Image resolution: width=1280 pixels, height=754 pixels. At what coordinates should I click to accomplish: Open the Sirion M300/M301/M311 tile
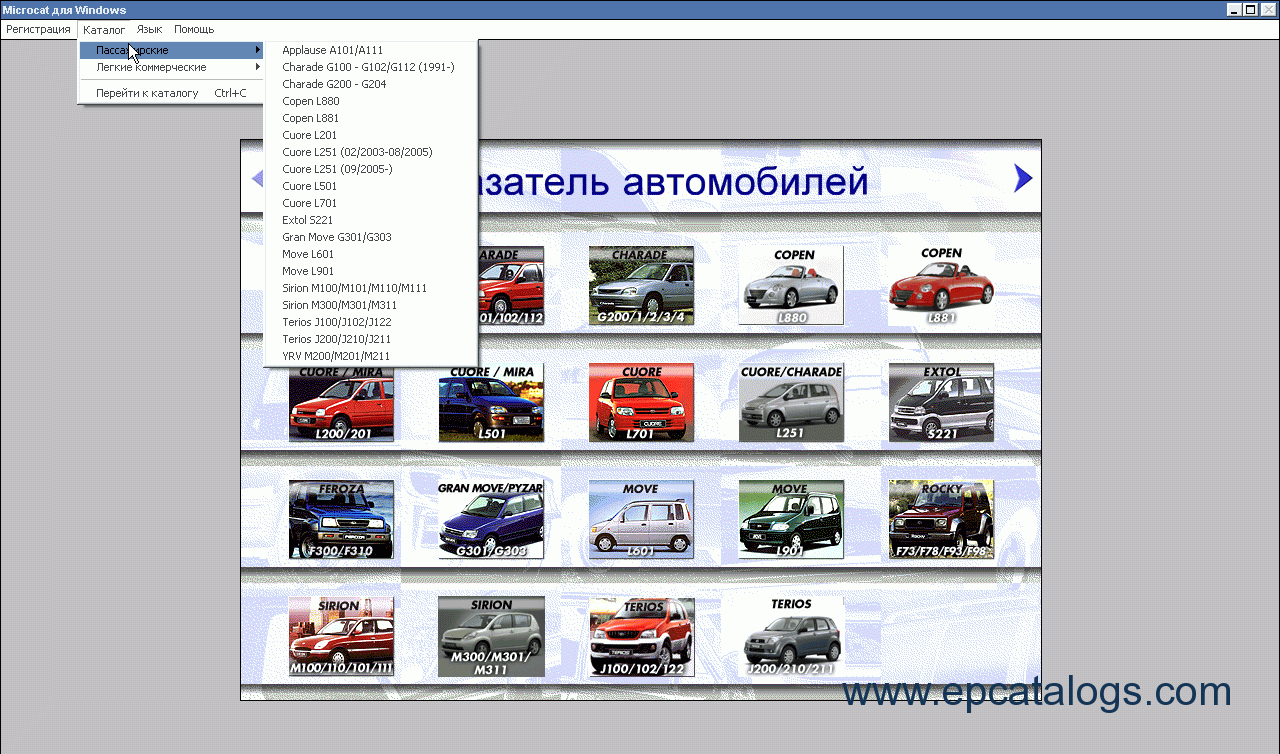point(491,637)
